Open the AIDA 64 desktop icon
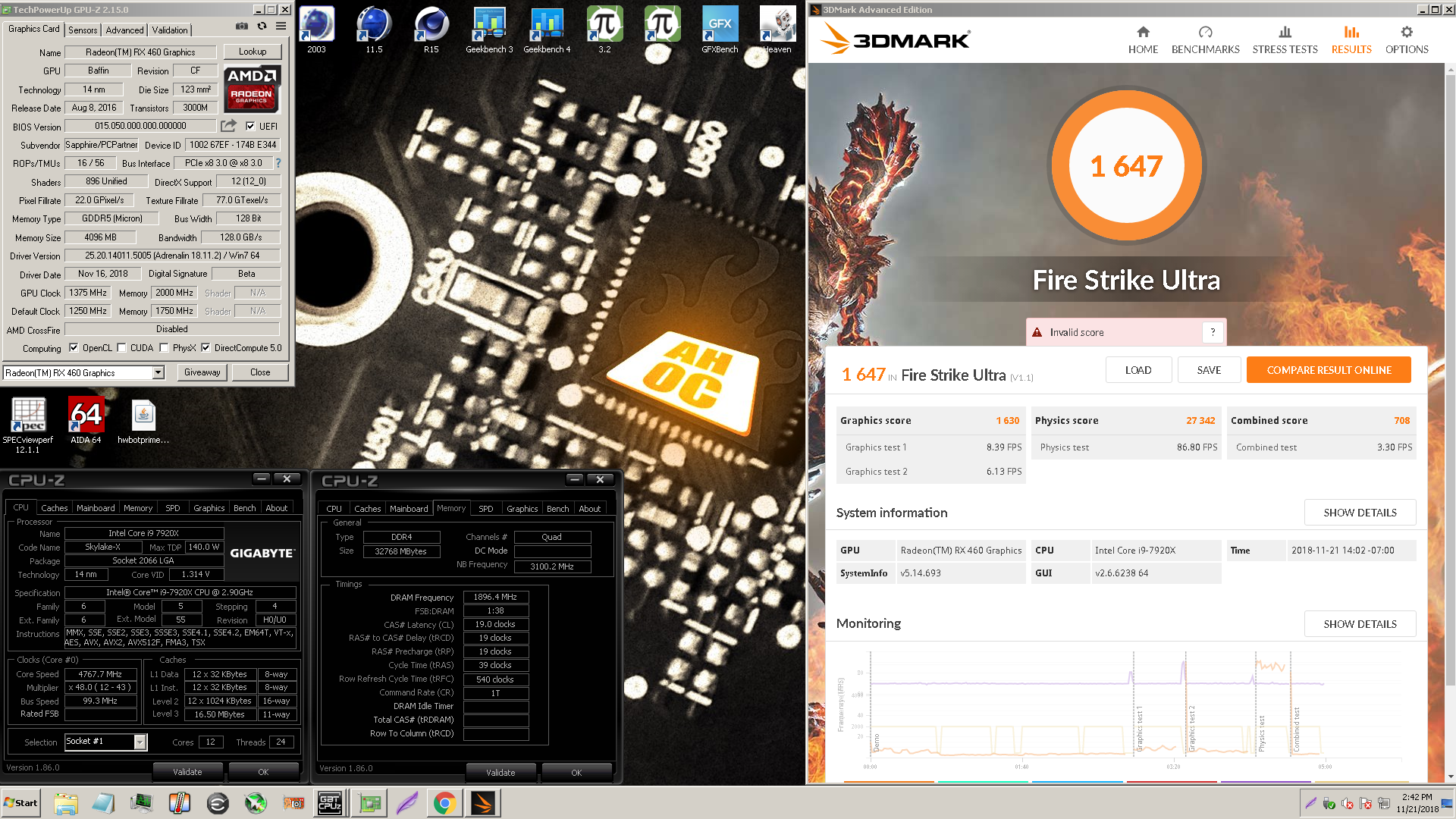Viewport: 1456px width, 819px height. (x=86, y=421)
